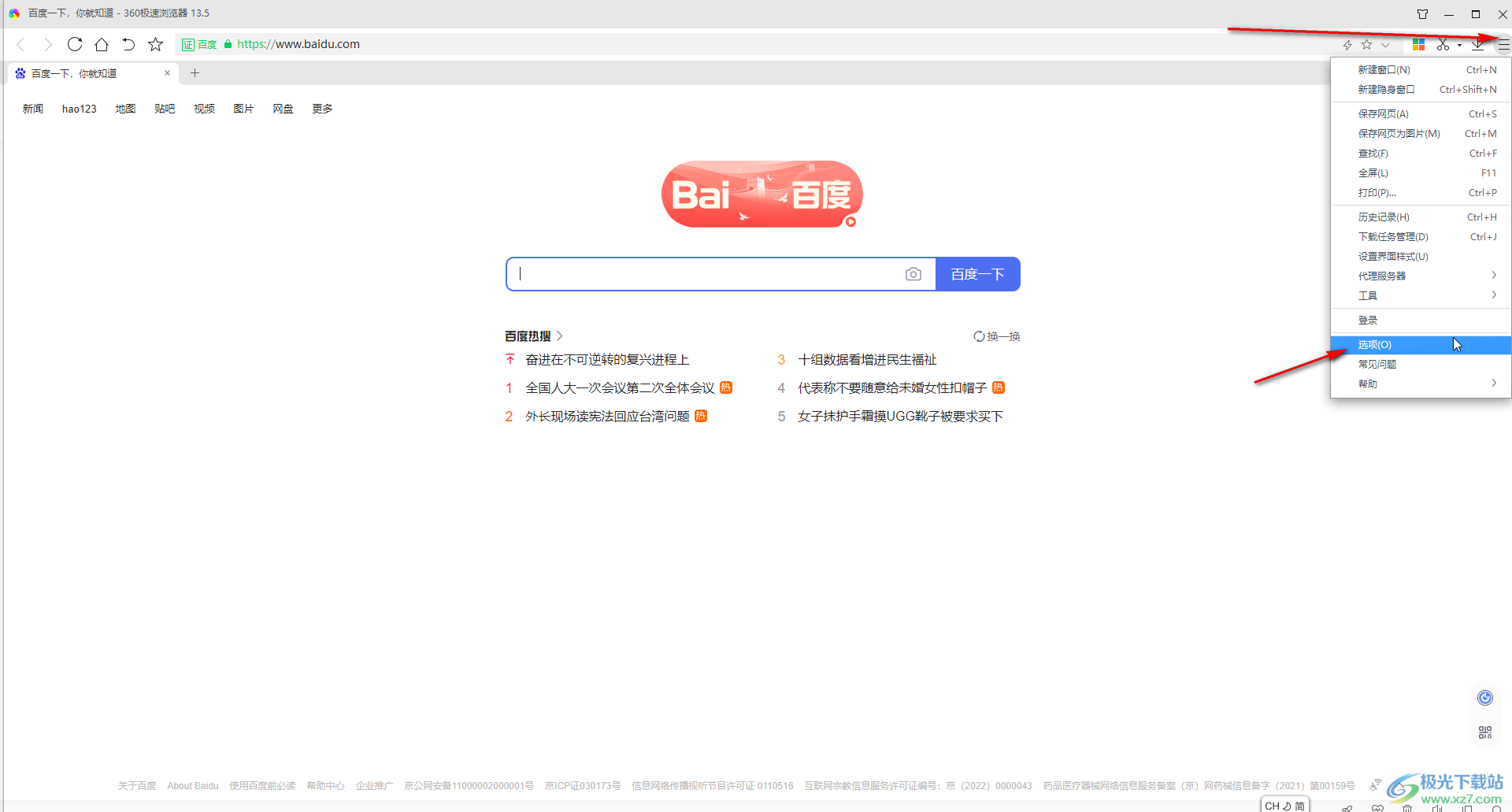Reload the current Baidu page

coord(75,44)
